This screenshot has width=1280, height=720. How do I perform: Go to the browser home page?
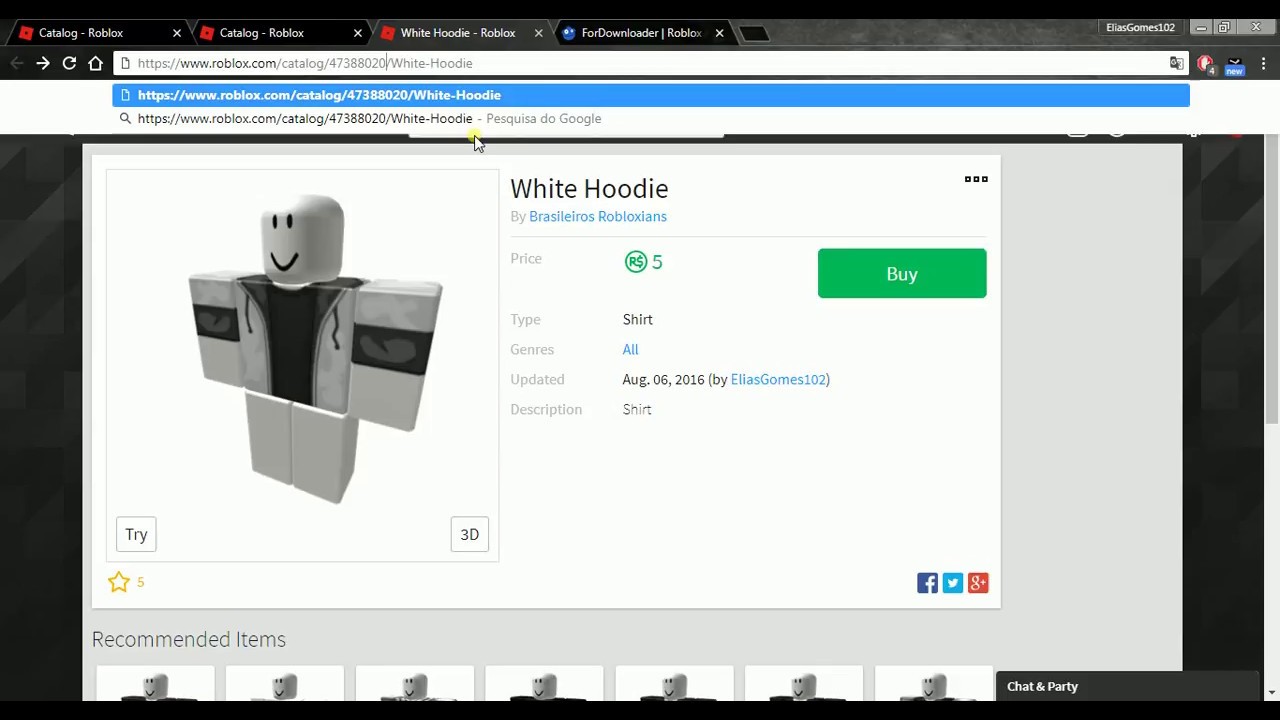[x=96, y=63]
